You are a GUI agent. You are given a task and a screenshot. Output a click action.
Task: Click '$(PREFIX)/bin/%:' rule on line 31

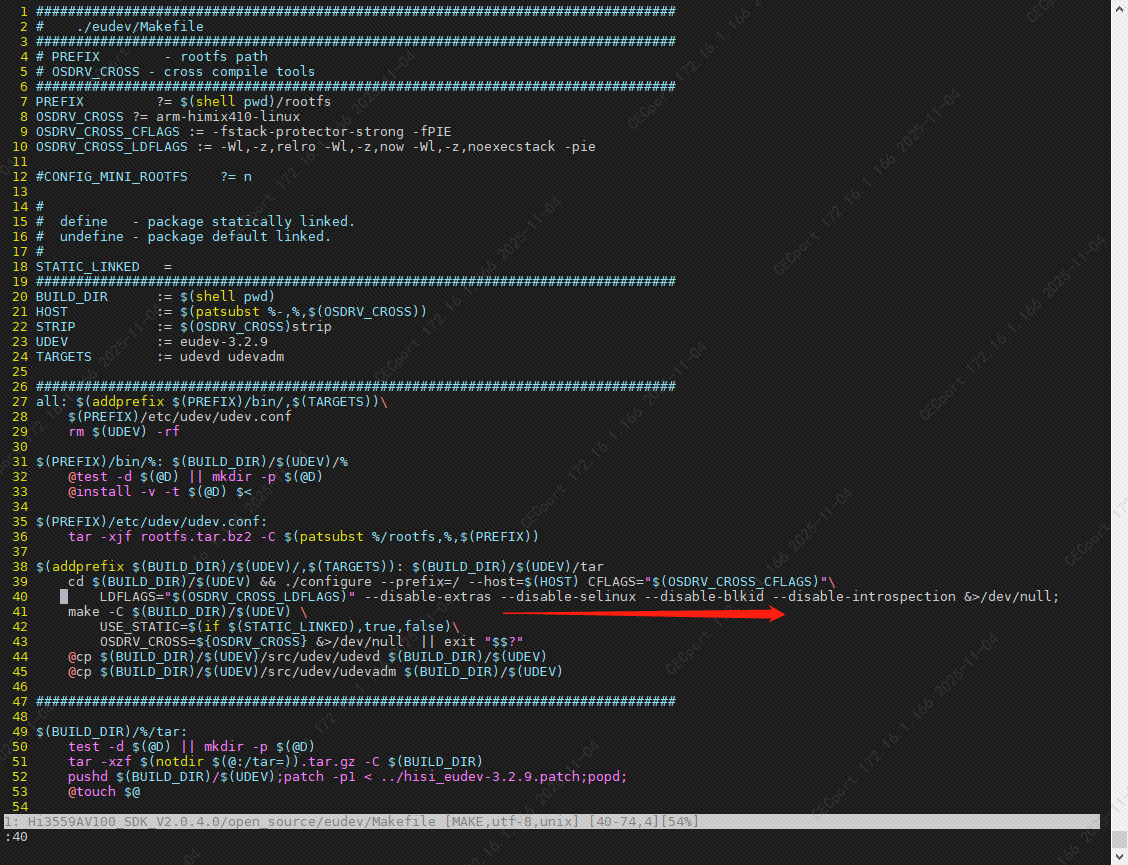pos(99,462)
